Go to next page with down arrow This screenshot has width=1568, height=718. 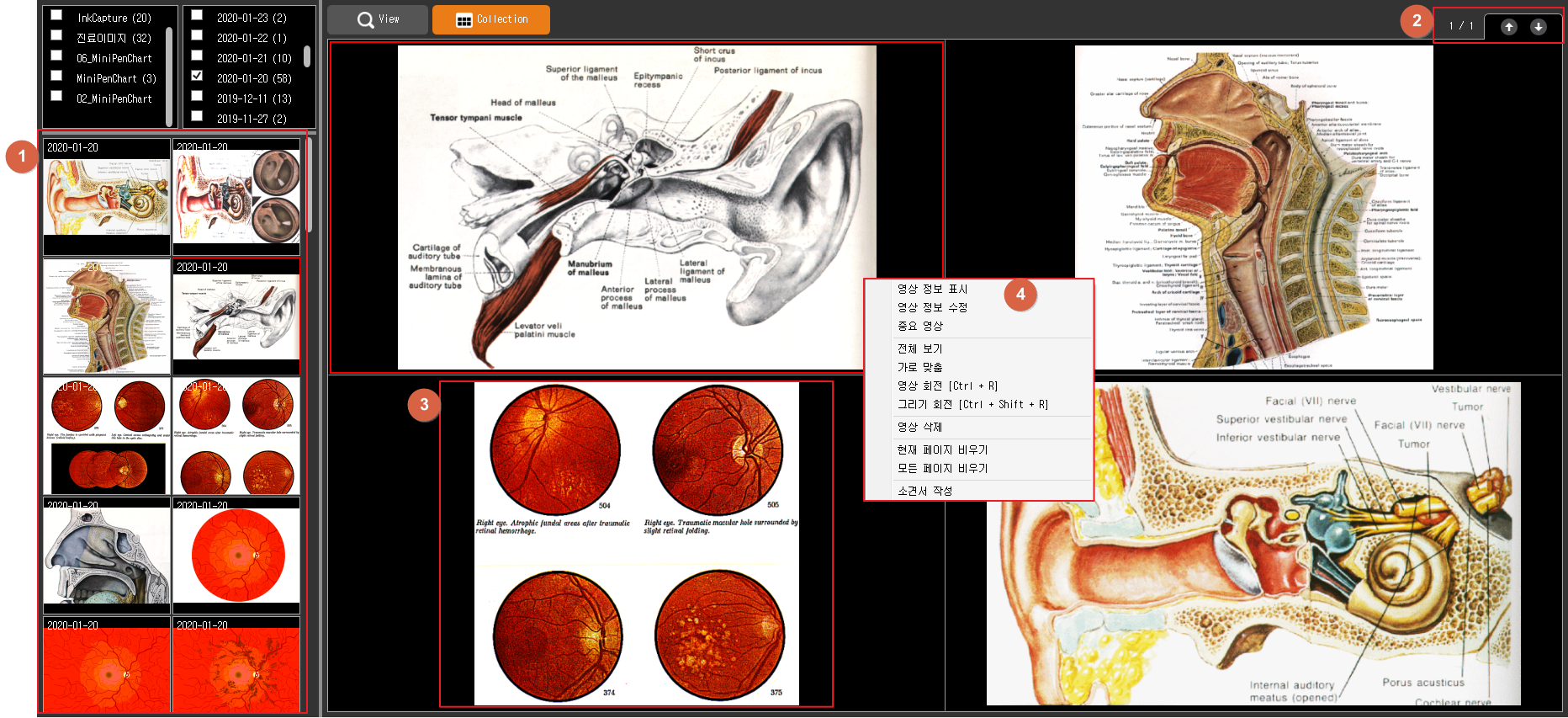(x=1538, y=27)
